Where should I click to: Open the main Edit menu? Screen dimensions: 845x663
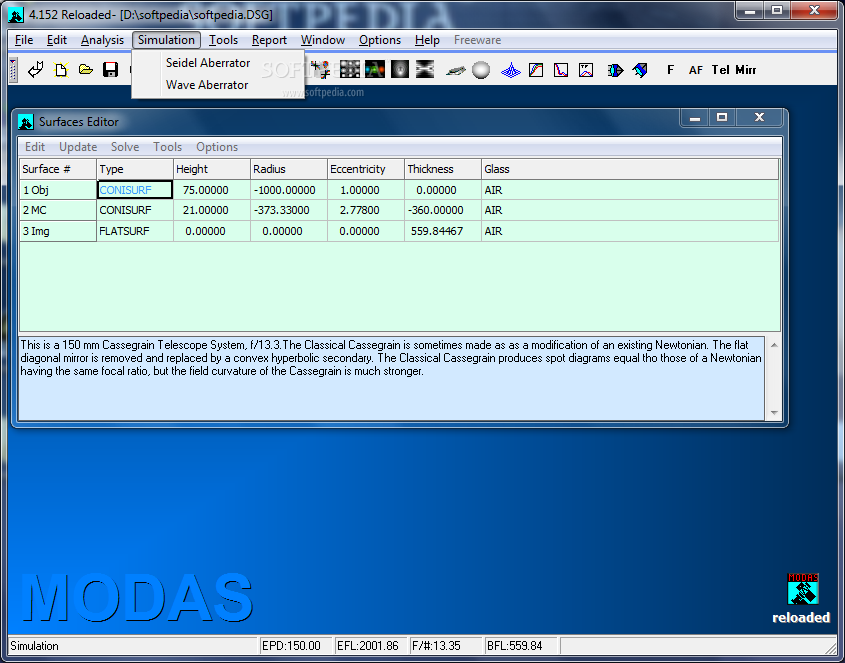[x=57, y=40]
